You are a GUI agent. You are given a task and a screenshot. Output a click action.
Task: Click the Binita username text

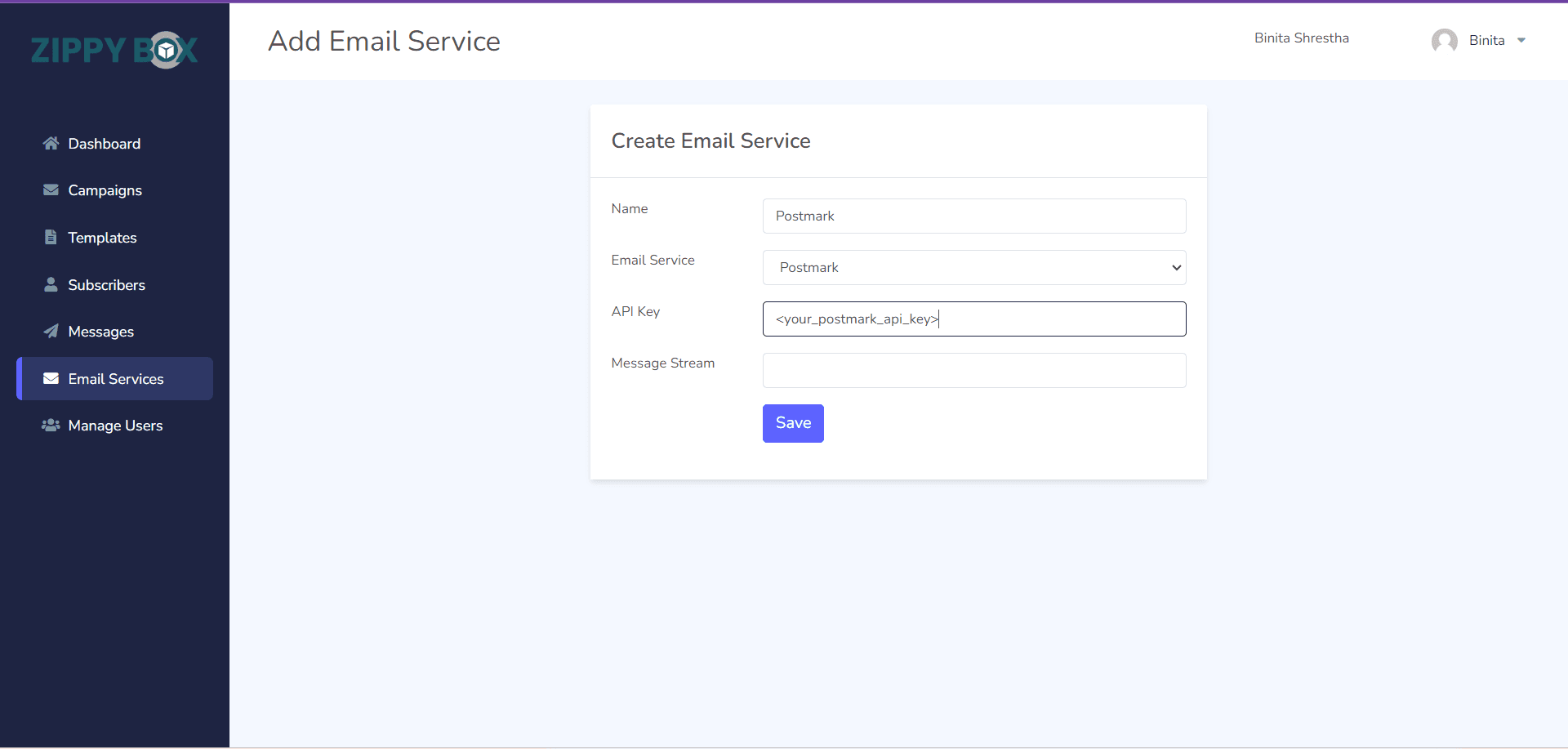coord(1486,41)
